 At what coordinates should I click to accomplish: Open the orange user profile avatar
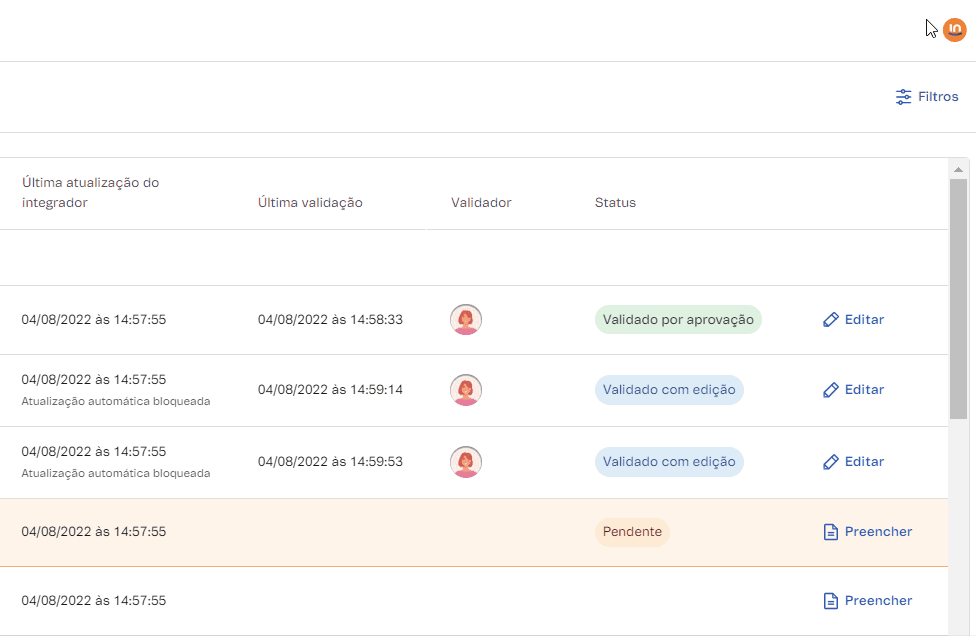click(x=954, y=30)
